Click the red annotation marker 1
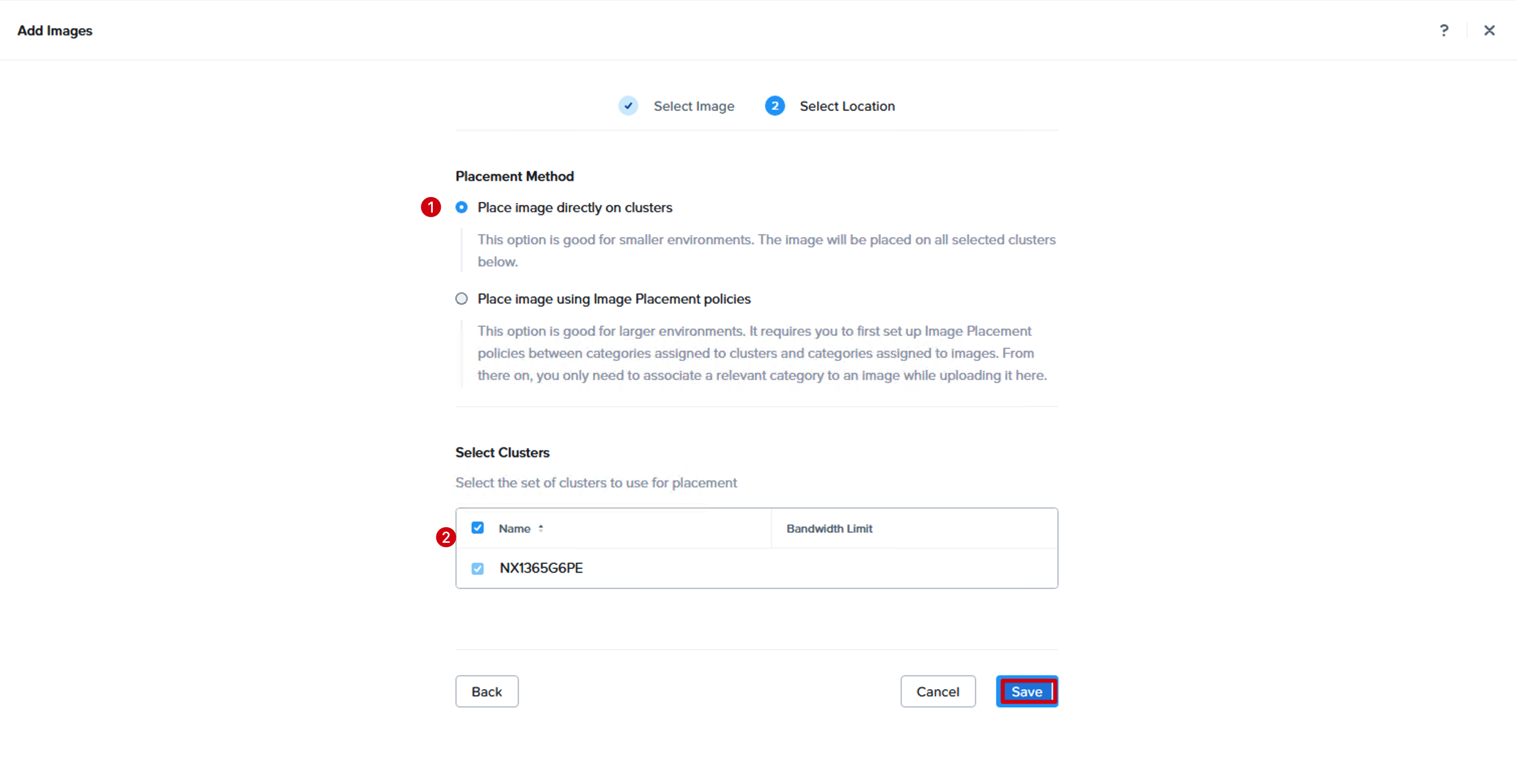Screen dimensions: 1517x784 click(x=430, y=207)
